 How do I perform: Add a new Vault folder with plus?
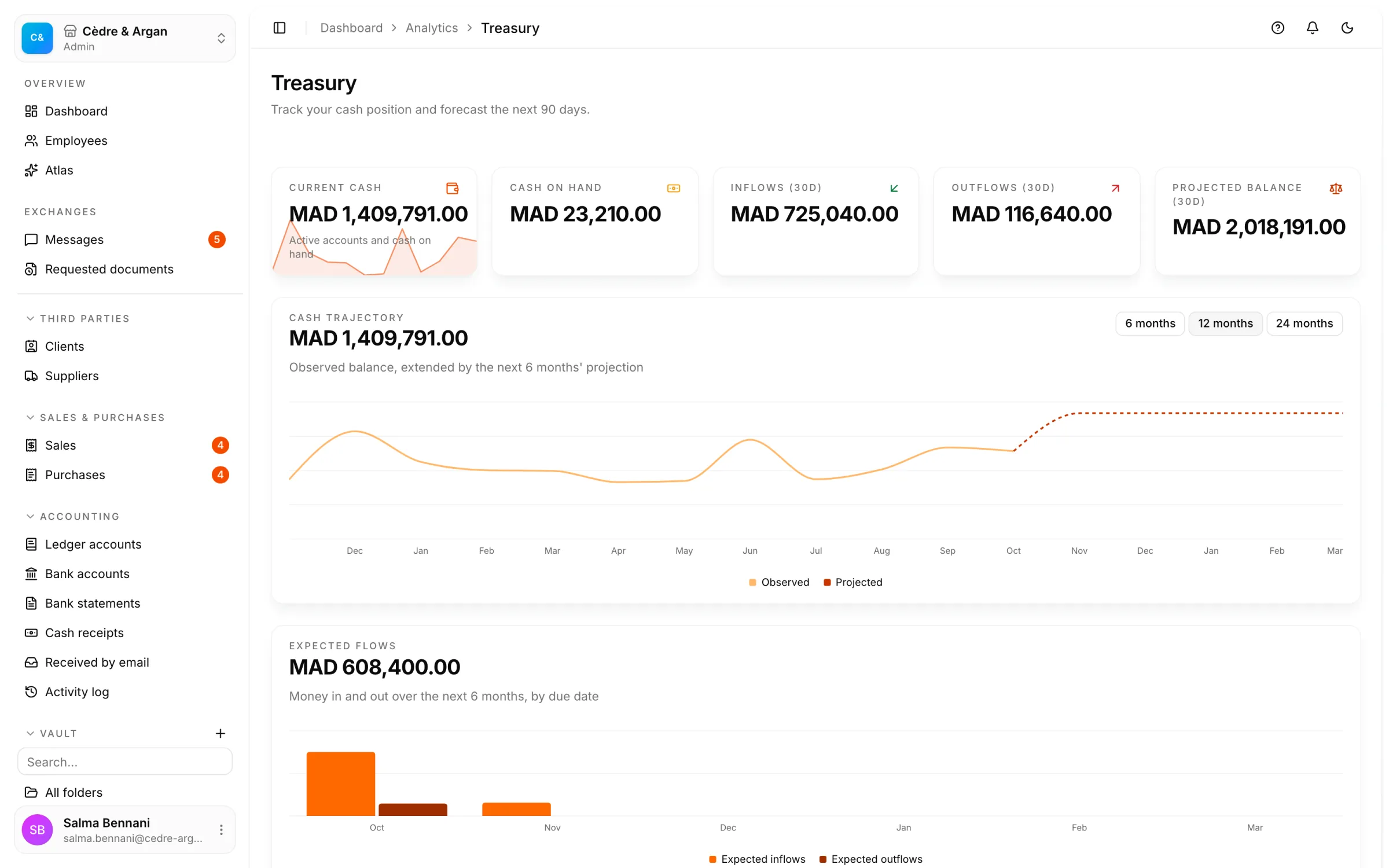coord(221,734)
